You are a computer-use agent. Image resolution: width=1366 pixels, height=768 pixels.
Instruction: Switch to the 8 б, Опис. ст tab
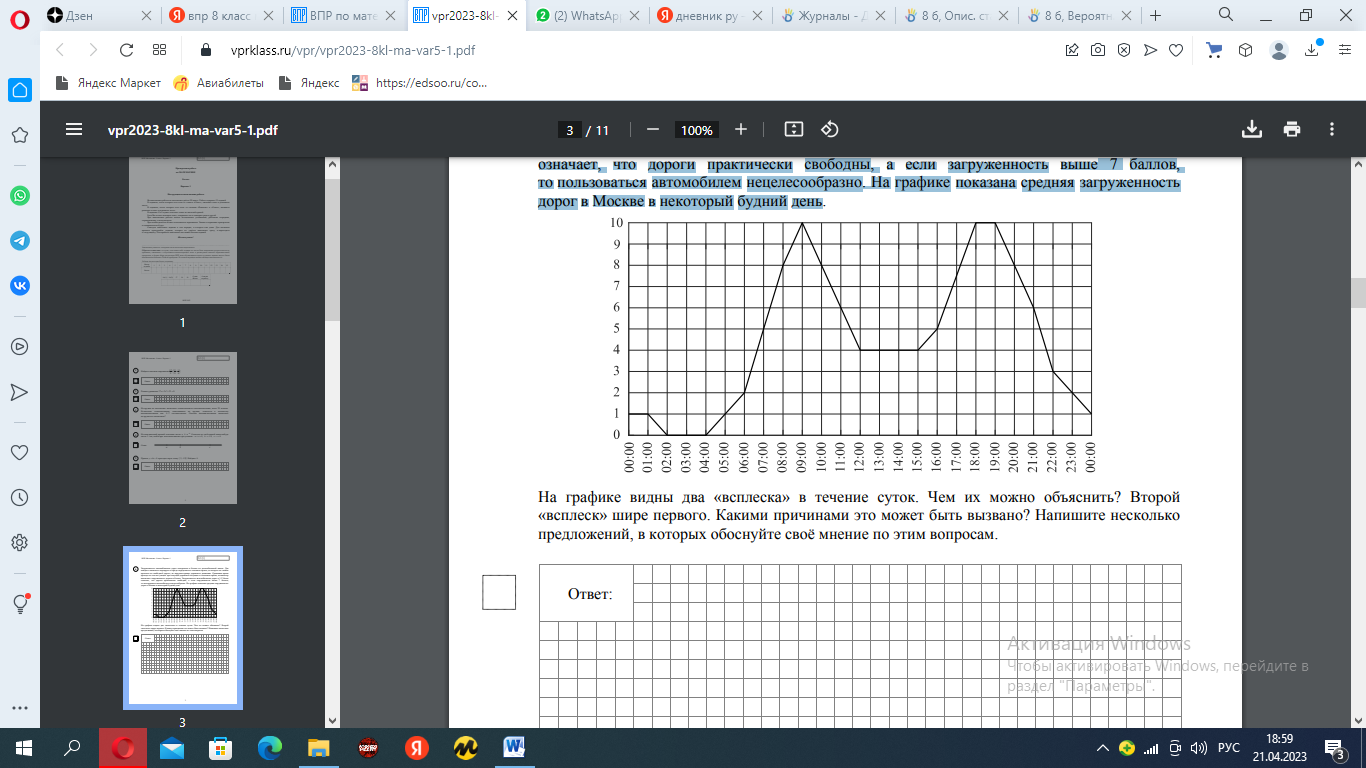[x=958, y=16]
